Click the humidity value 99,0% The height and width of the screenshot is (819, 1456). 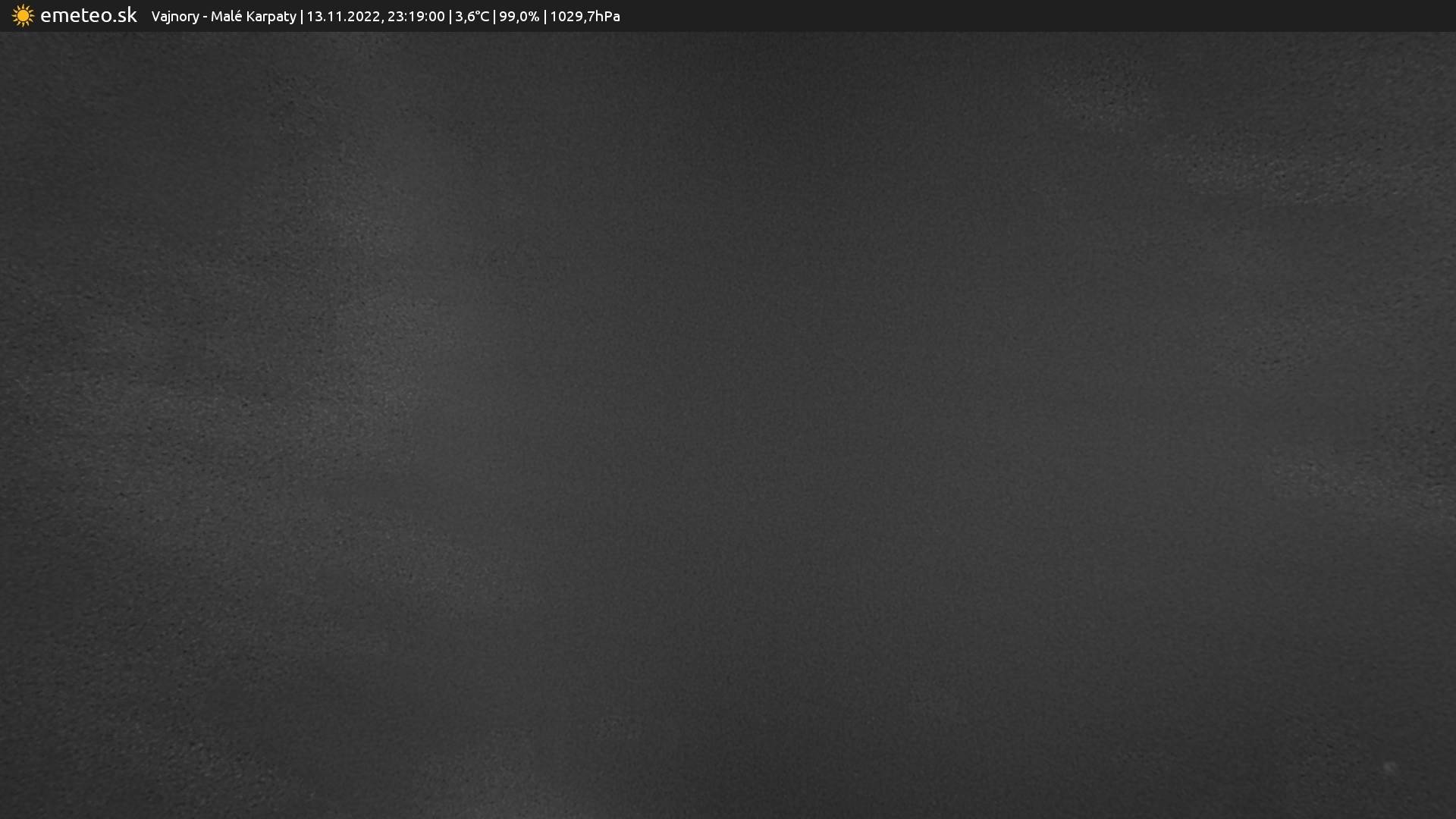pos(519,17)
